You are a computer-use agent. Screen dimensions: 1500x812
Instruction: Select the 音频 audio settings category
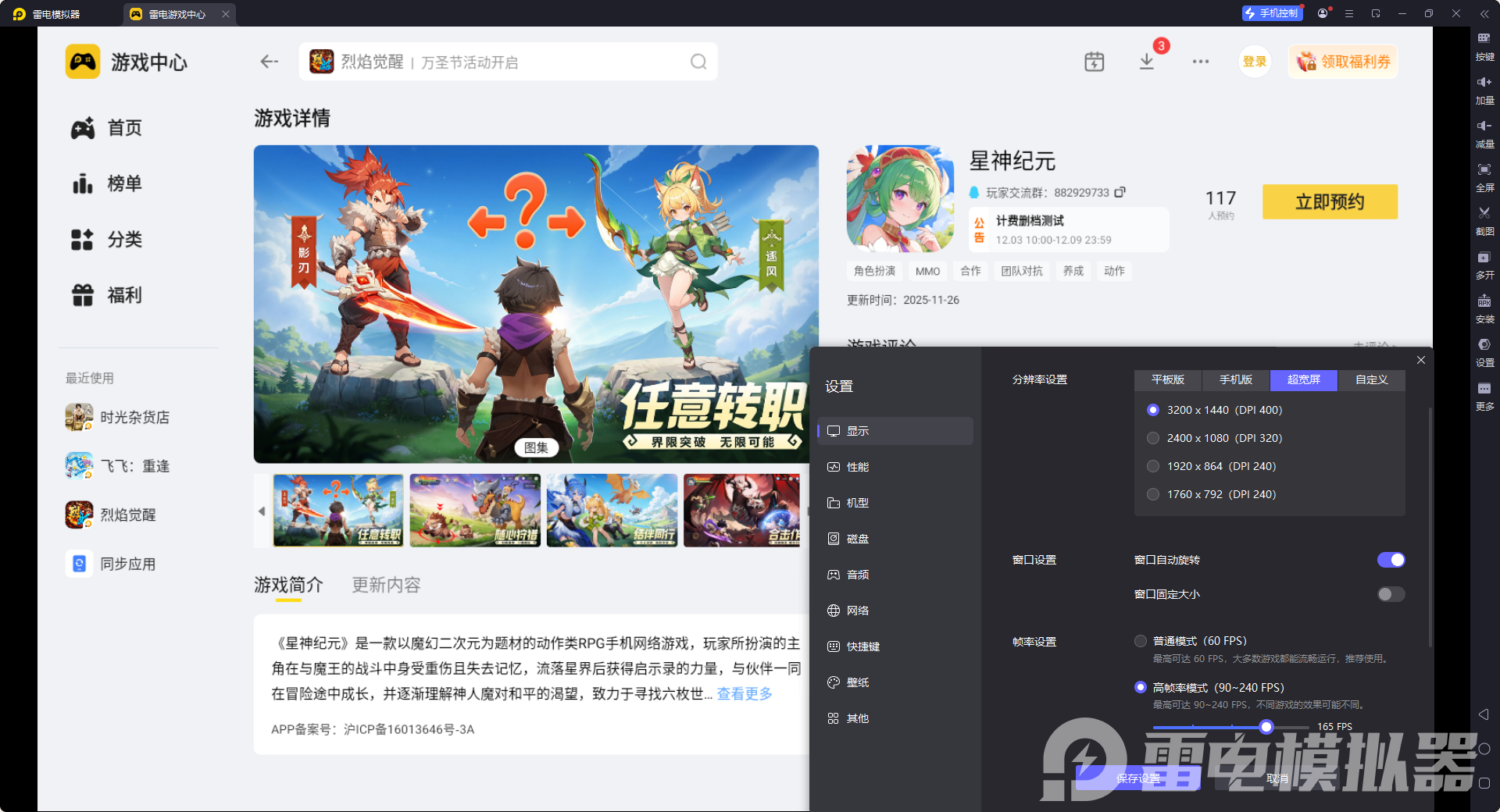pos(856,574)
